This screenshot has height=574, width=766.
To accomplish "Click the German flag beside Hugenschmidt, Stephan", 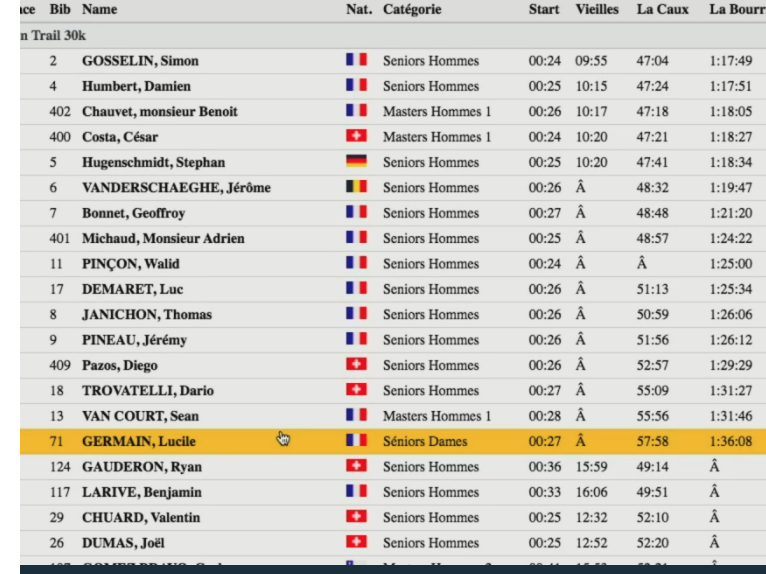I will [355, 161].
